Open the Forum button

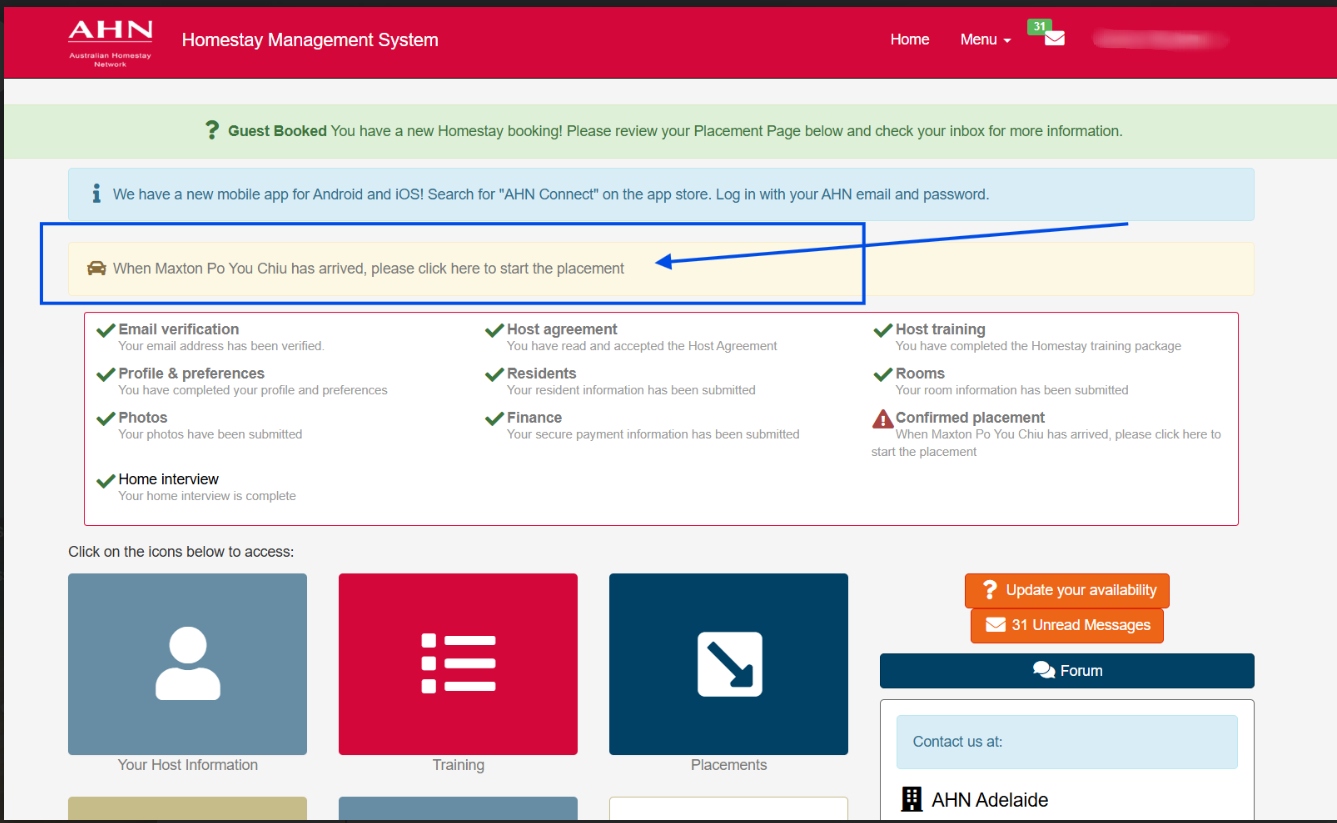1067,671
